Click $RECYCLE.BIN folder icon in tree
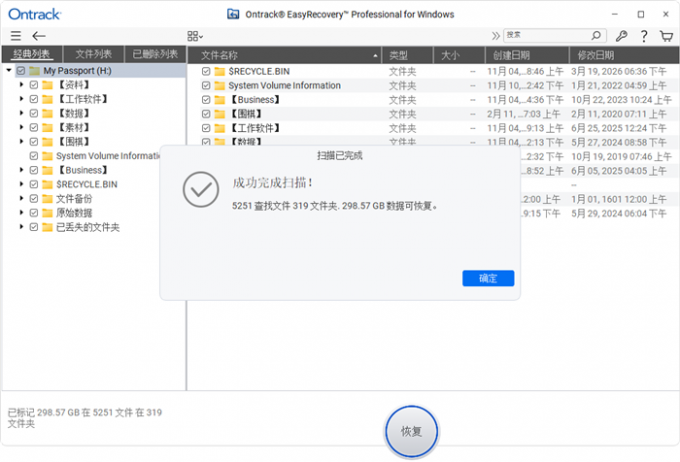 click(48, 184)
